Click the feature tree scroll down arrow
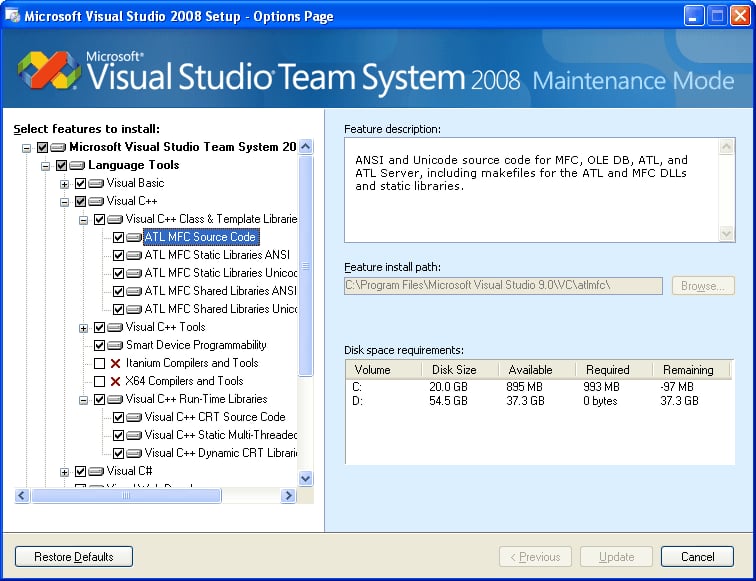 point(306,478)
